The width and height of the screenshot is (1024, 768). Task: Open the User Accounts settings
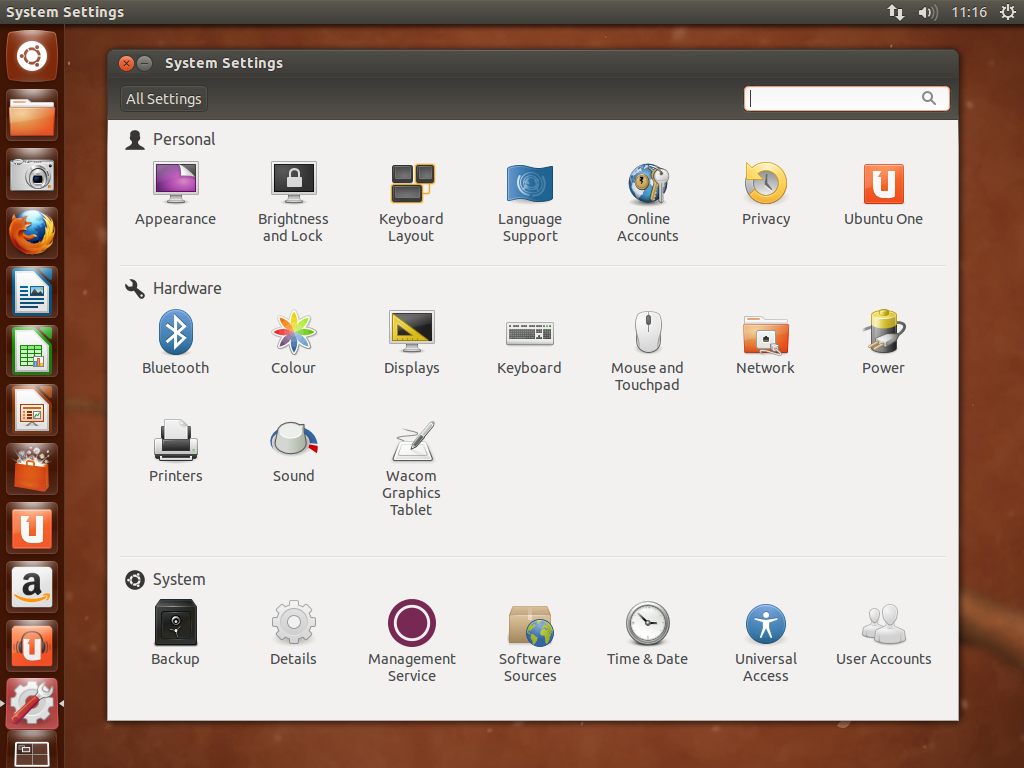(x=883, y=622)
